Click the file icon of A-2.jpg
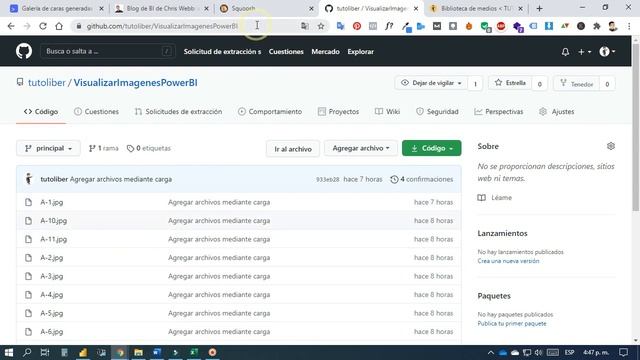This screenshot has height=360, width=640. coord(28,258)
